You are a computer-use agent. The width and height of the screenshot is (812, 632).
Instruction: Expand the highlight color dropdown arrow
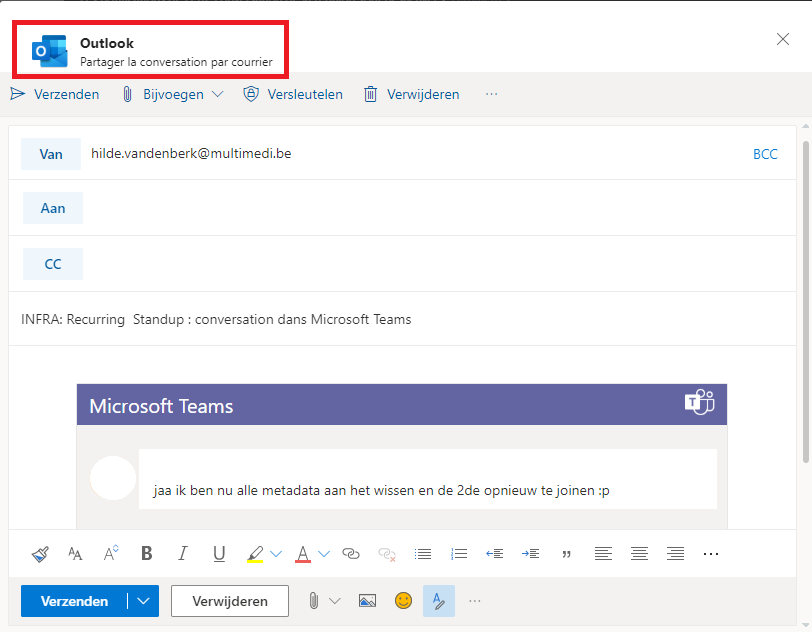coord(276,554)
